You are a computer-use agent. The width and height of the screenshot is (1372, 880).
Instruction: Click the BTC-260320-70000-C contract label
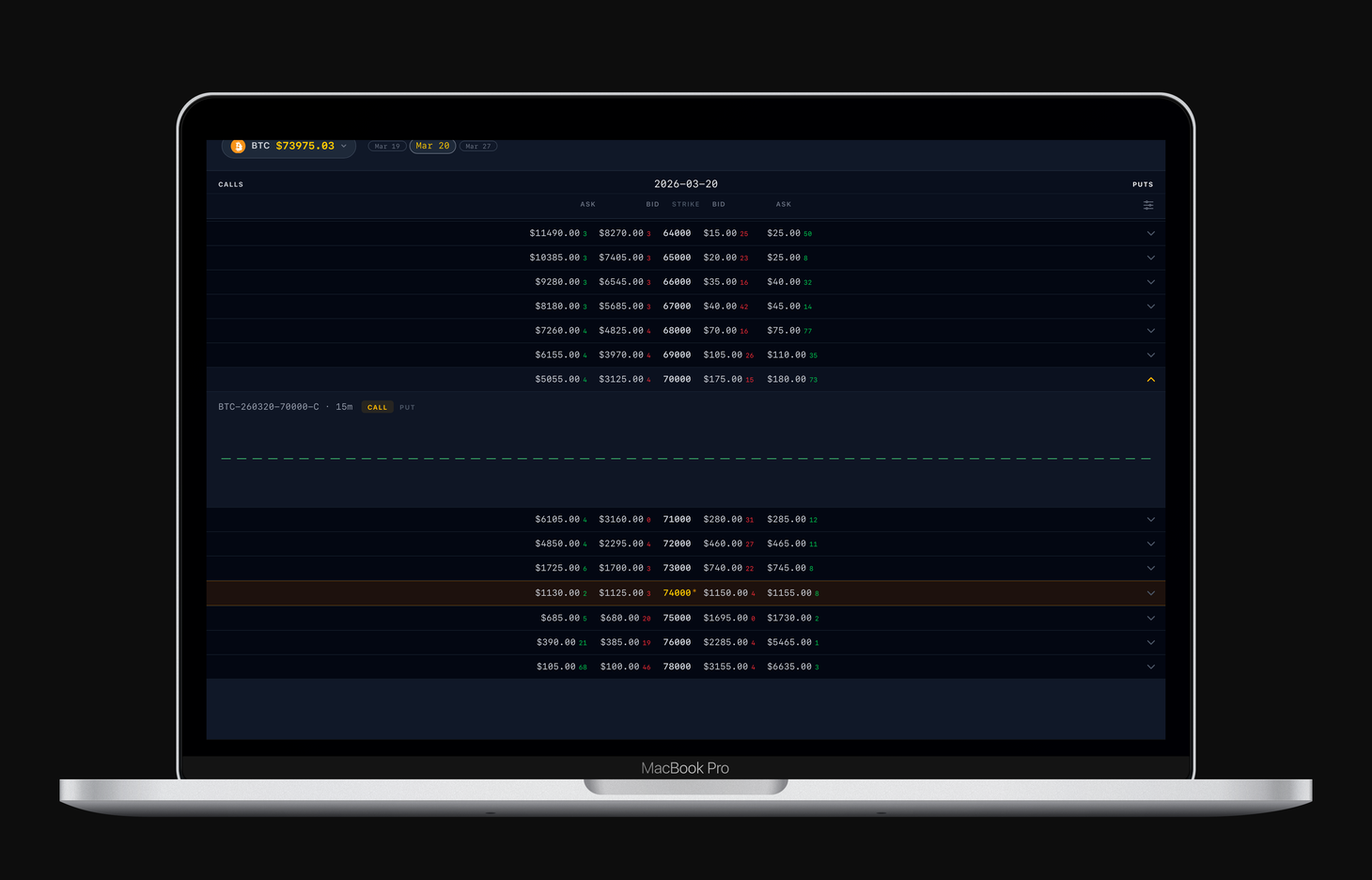click(268, 407)
